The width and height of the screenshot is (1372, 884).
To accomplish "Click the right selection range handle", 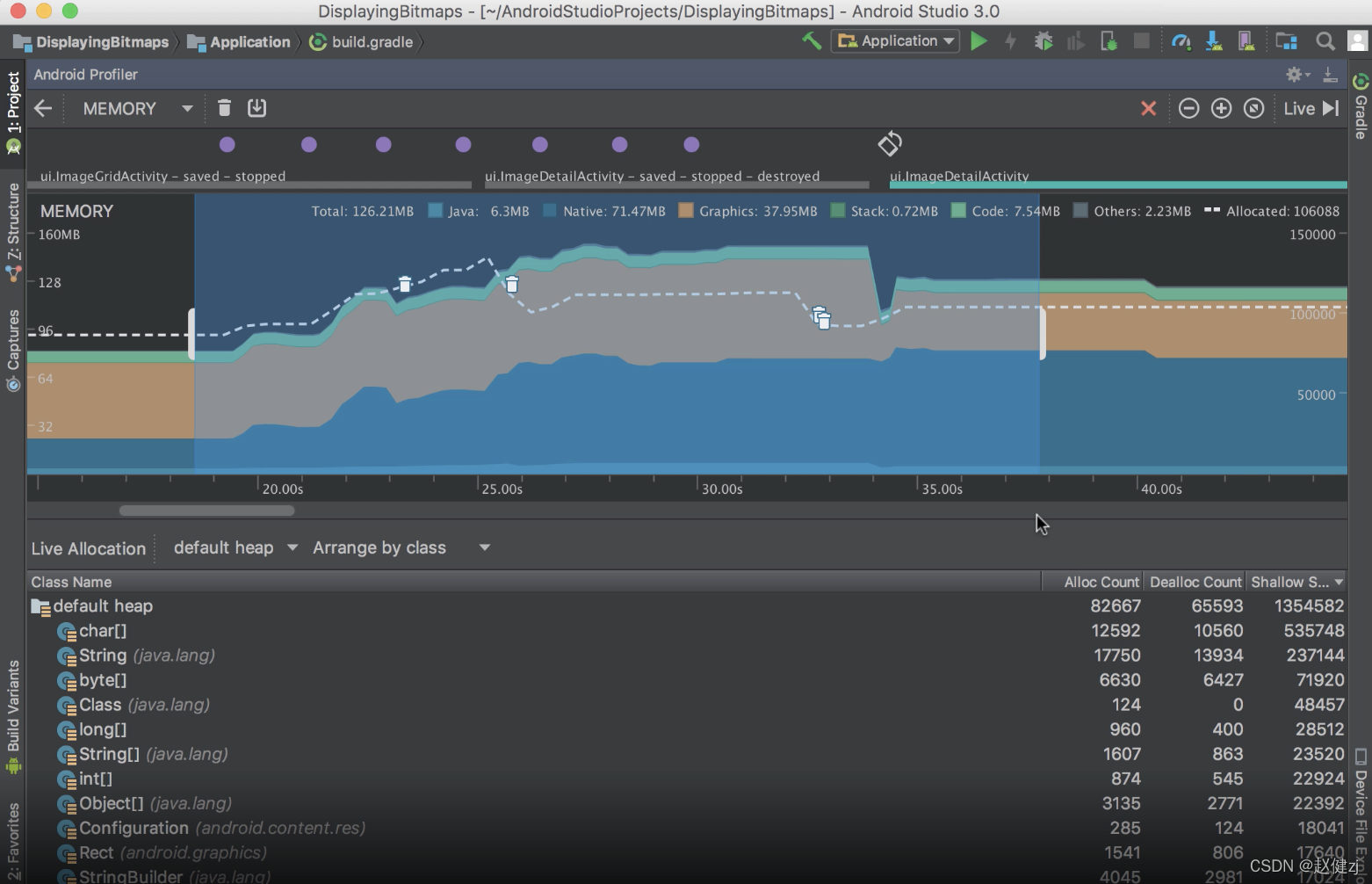I will click(1042, 334).
